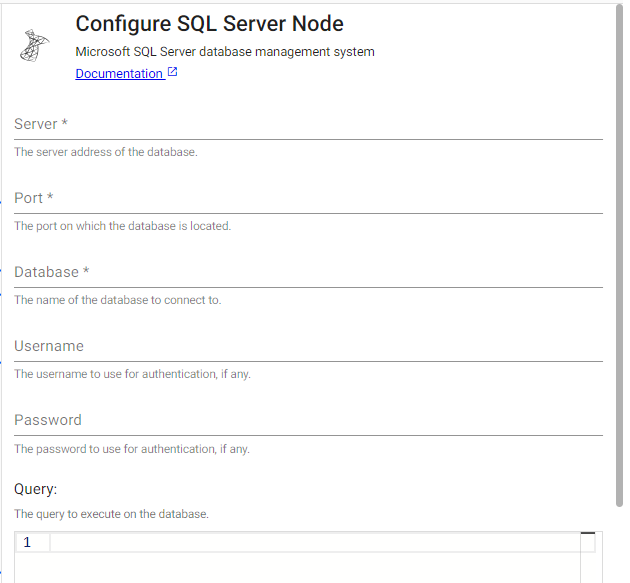Screen dimensions: 630x583
Task: Click the query editor's overview ruler marker
Action: 588,535
